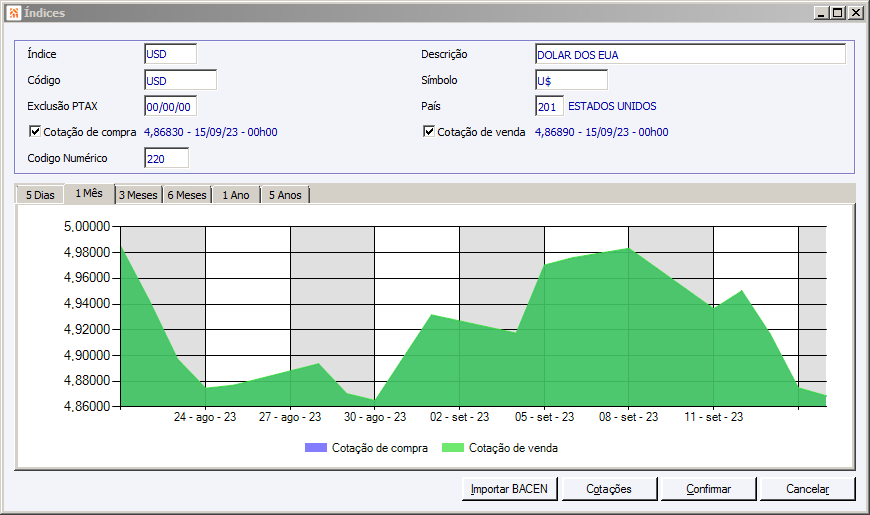This screenshot has width=870, height=515.
Task: Click the Codigo Numérico field
Action: [x=166, y=158]
